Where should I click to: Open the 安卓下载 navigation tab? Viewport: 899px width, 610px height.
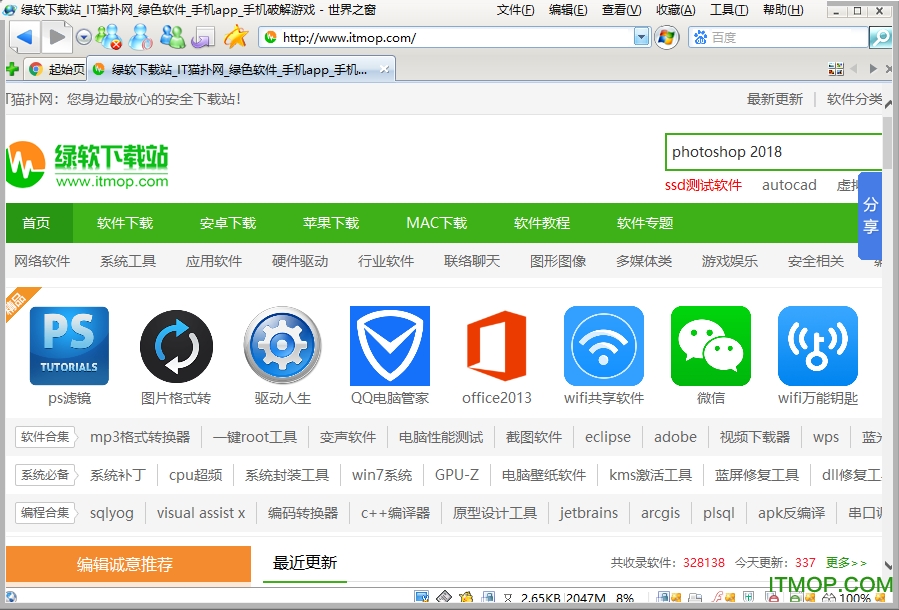point(228,223)
